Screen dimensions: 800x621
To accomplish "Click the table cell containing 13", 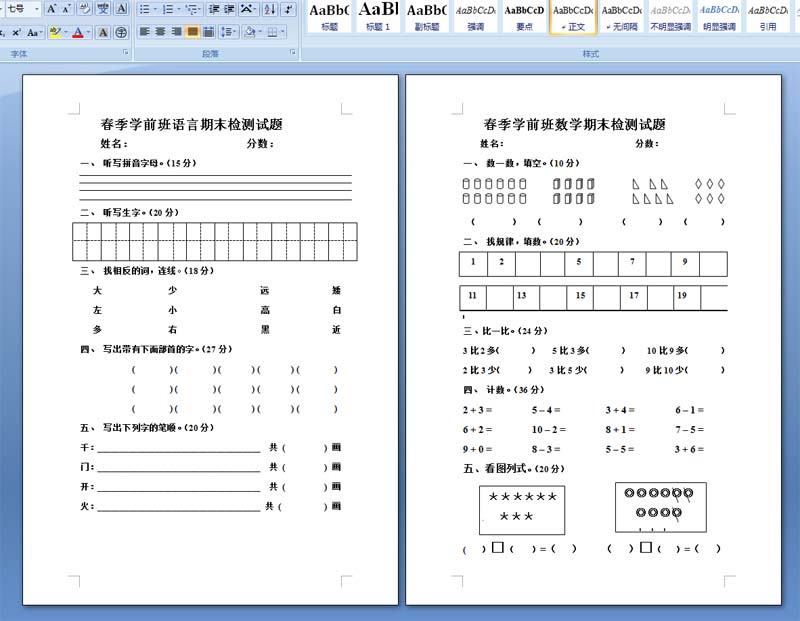I will 526,297.
